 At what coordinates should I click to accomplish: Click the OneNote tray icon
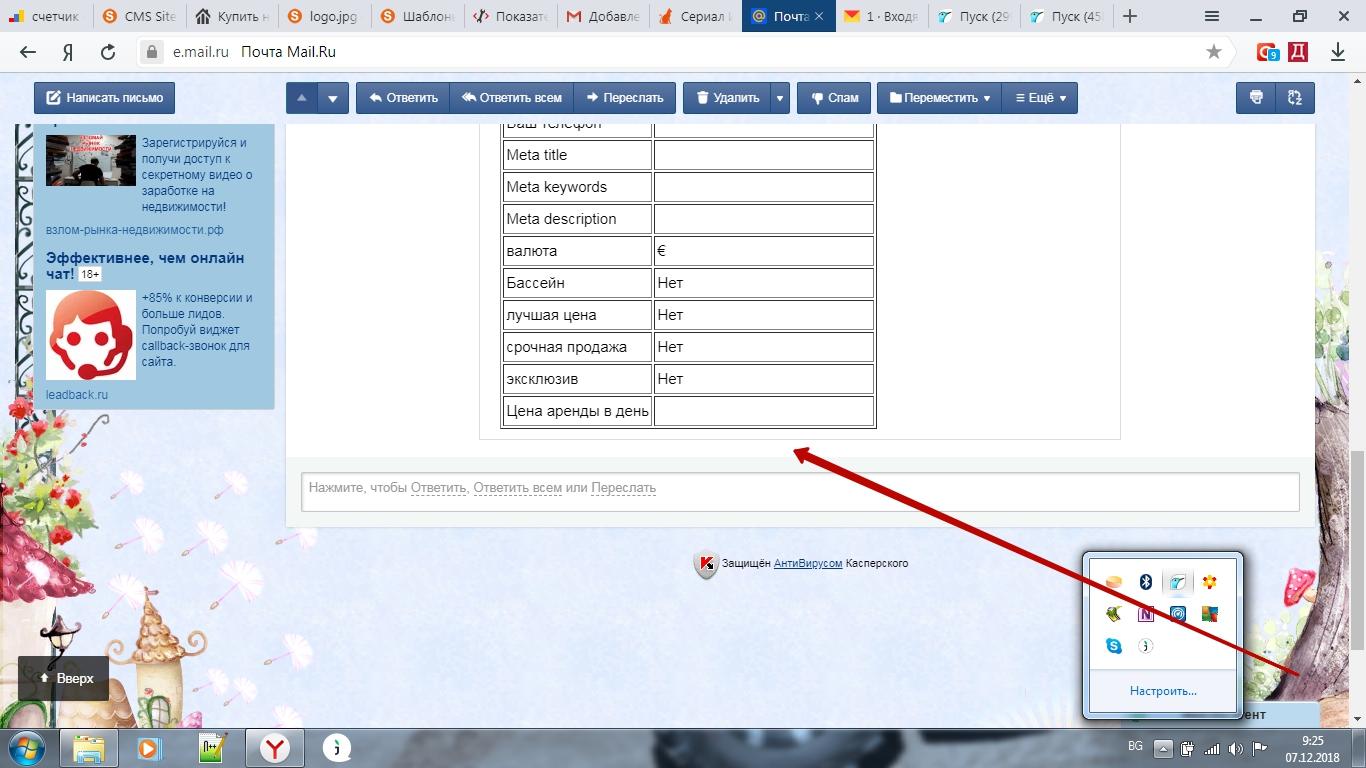pyautogui.click(x=1146, y=614)
